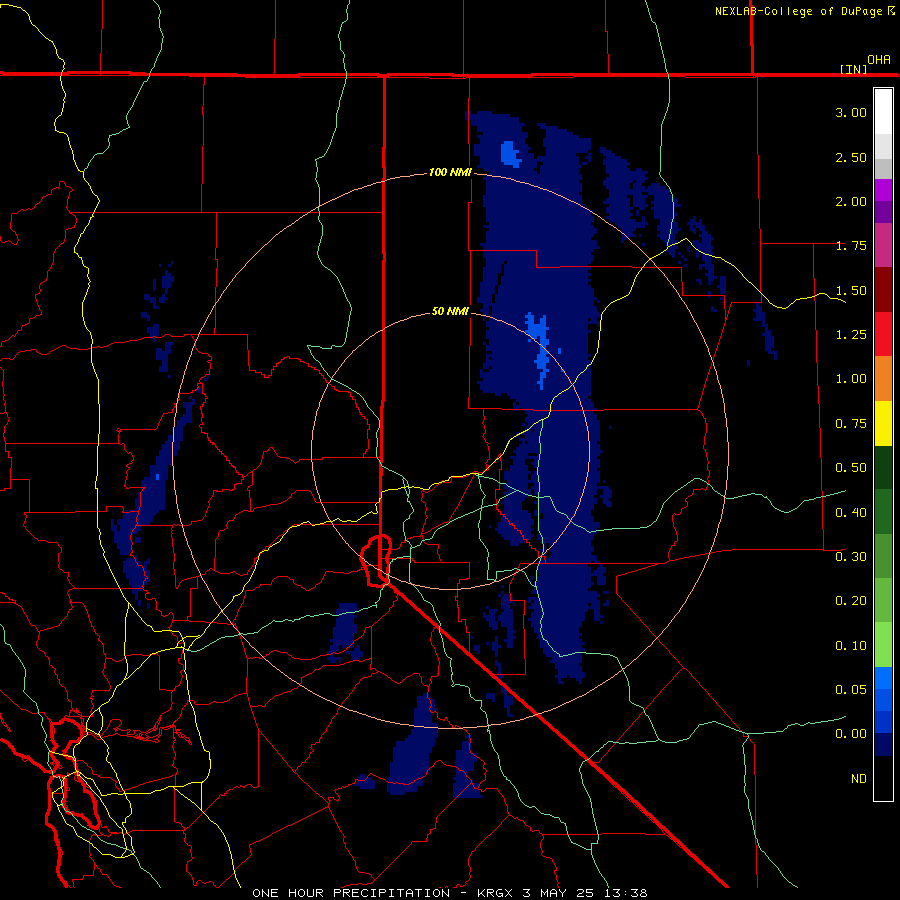Click the 1.75 legend value
This screenshot has height=900, width=900.
(x=851, y=246)
